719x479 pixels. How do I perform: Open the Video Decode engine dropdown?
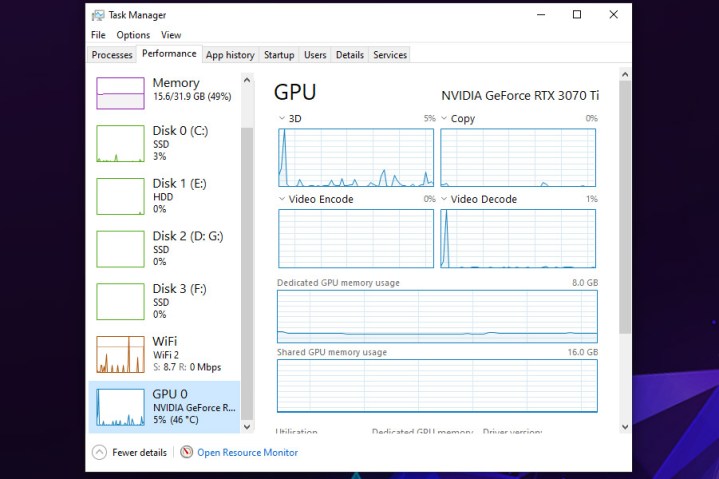(445, 200)
